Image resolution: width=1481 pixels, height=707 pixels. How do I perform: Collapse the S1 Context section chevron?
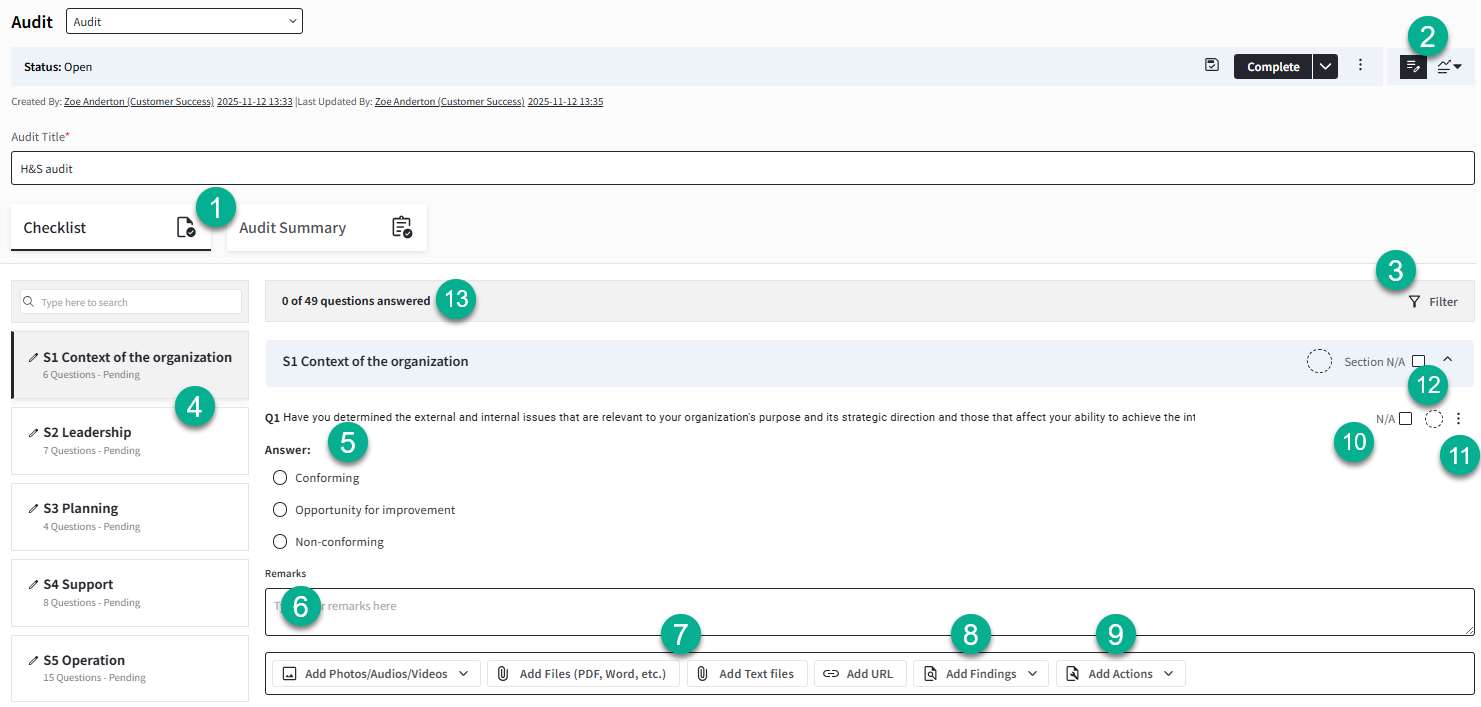tap(1447, 361)
